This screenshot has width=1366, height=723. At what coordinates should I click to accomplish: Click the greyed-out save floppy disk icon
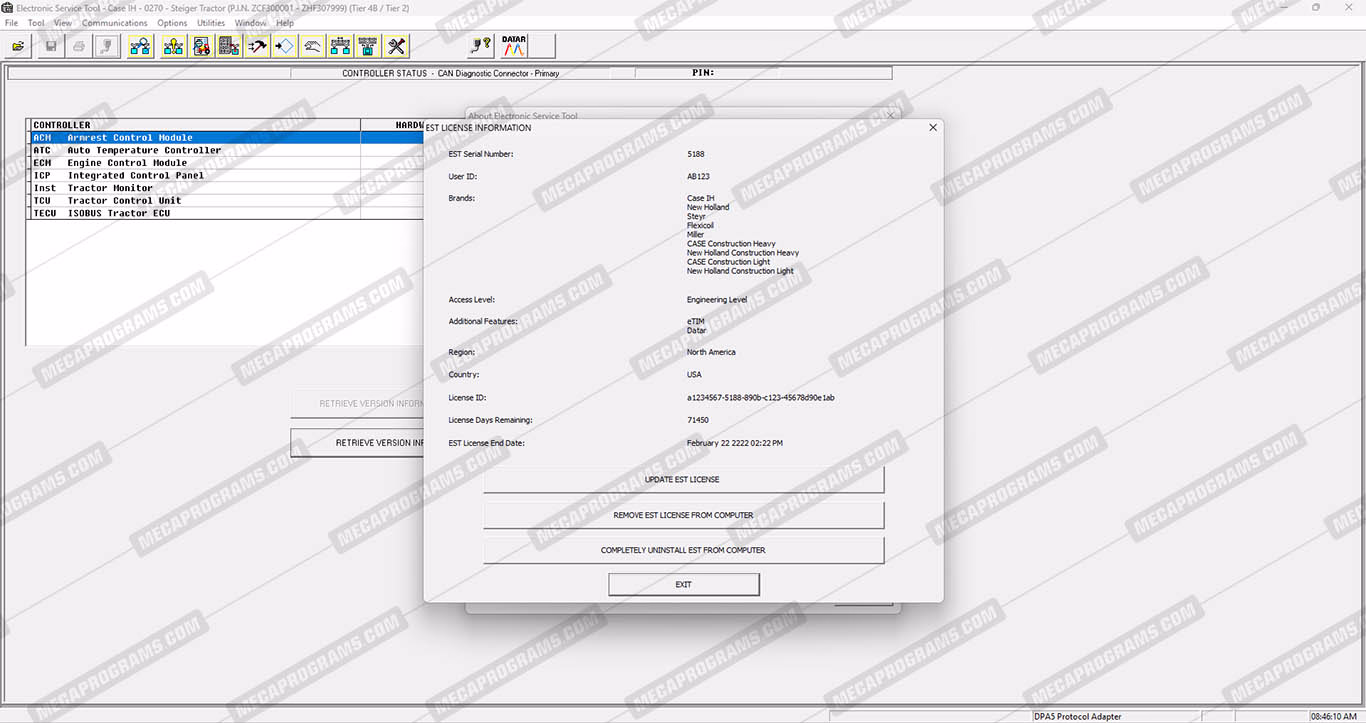coord(51,46)
